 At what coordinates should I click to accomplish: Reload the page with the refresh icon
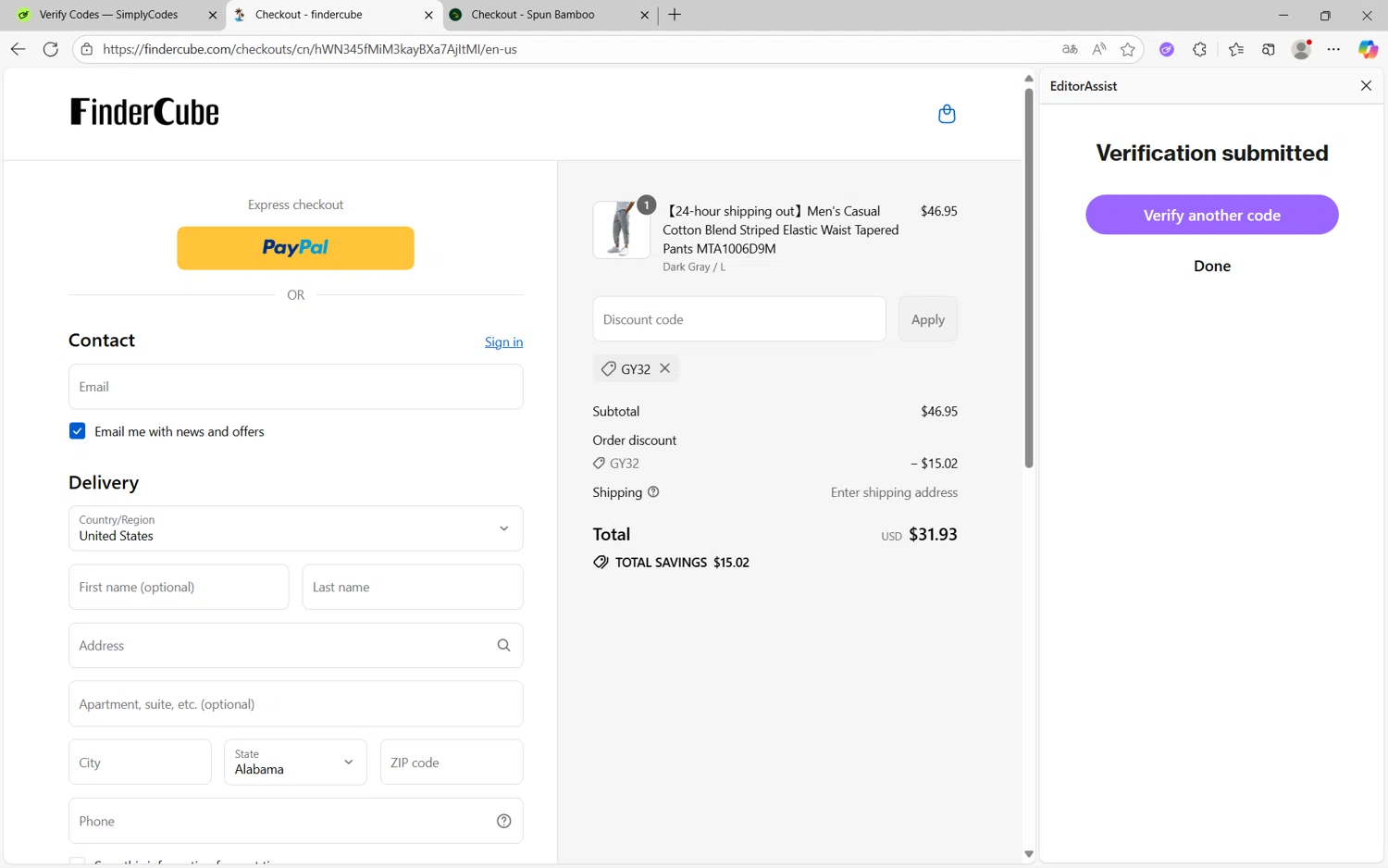click(x=51, y=49)
